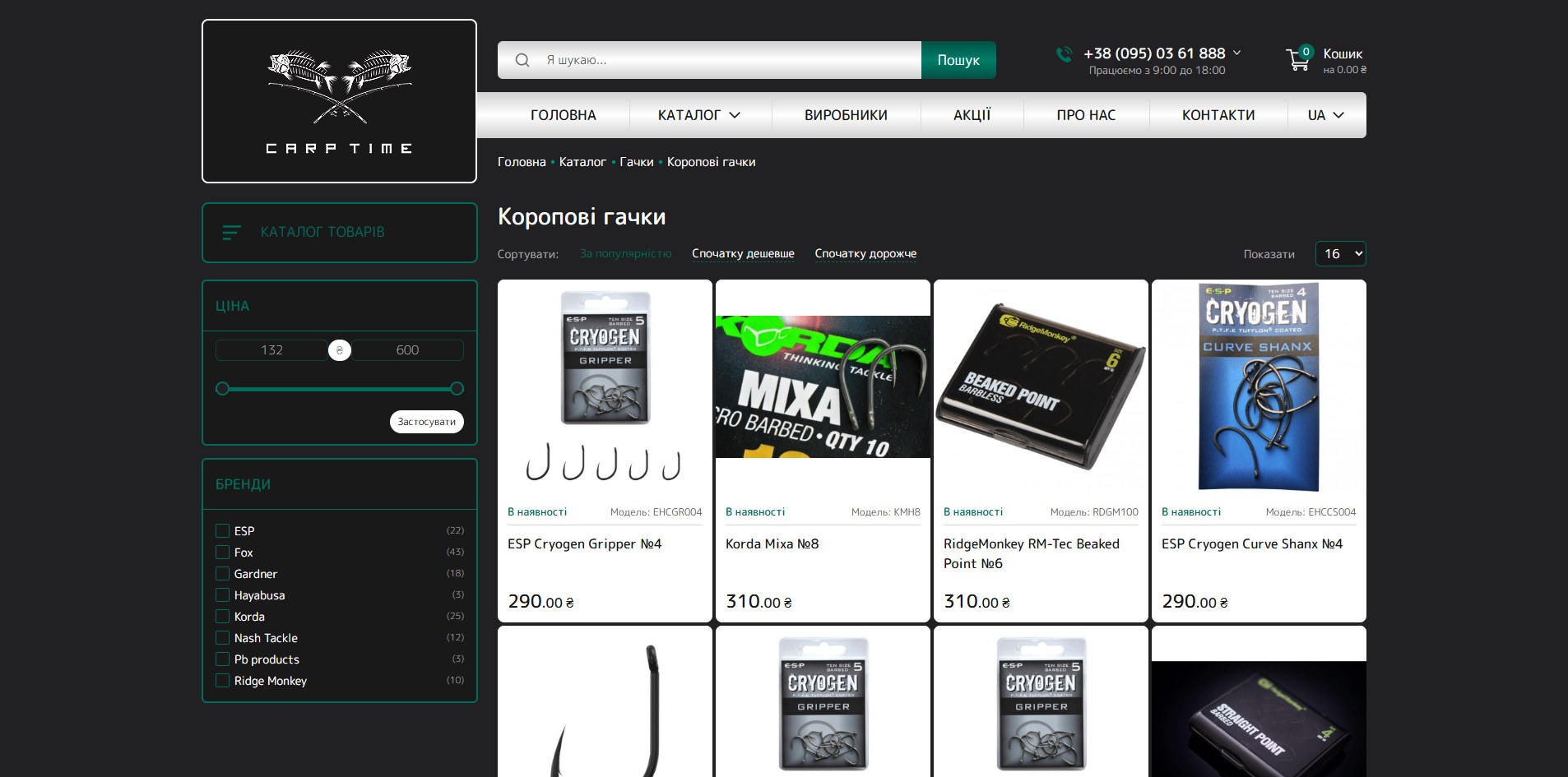The width and height of the screenshot is (1568, 777).
Task: Click the Пошук search button
Action: pyautogui.click(x=958, y=60)
